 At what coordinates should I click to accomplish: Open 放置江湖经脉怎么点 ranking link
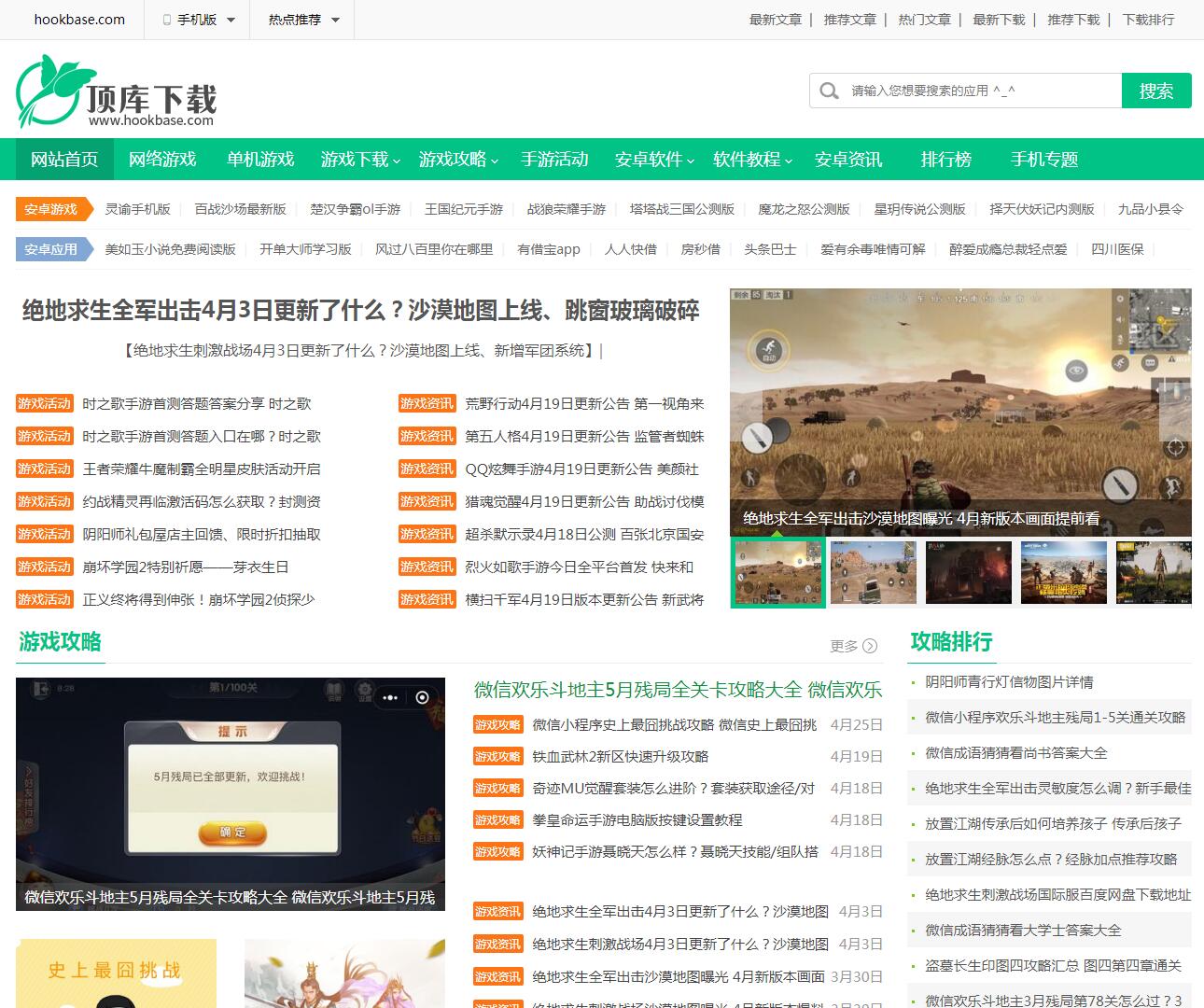pos(1052,860)
